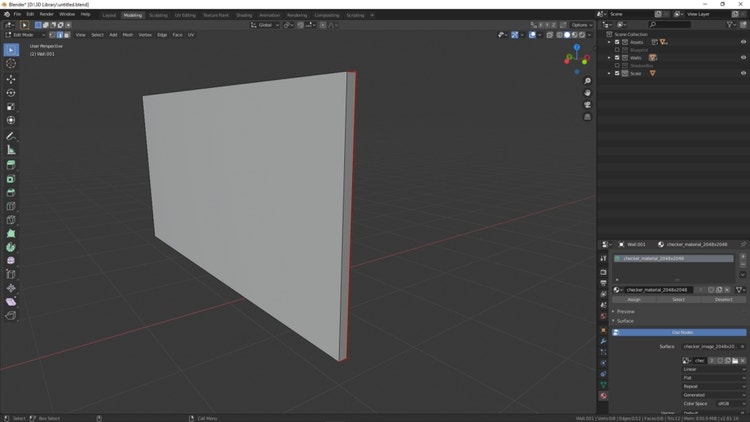Expand the Preview panel
Viewport: 750px width, 422px height.
pos(625,311)
